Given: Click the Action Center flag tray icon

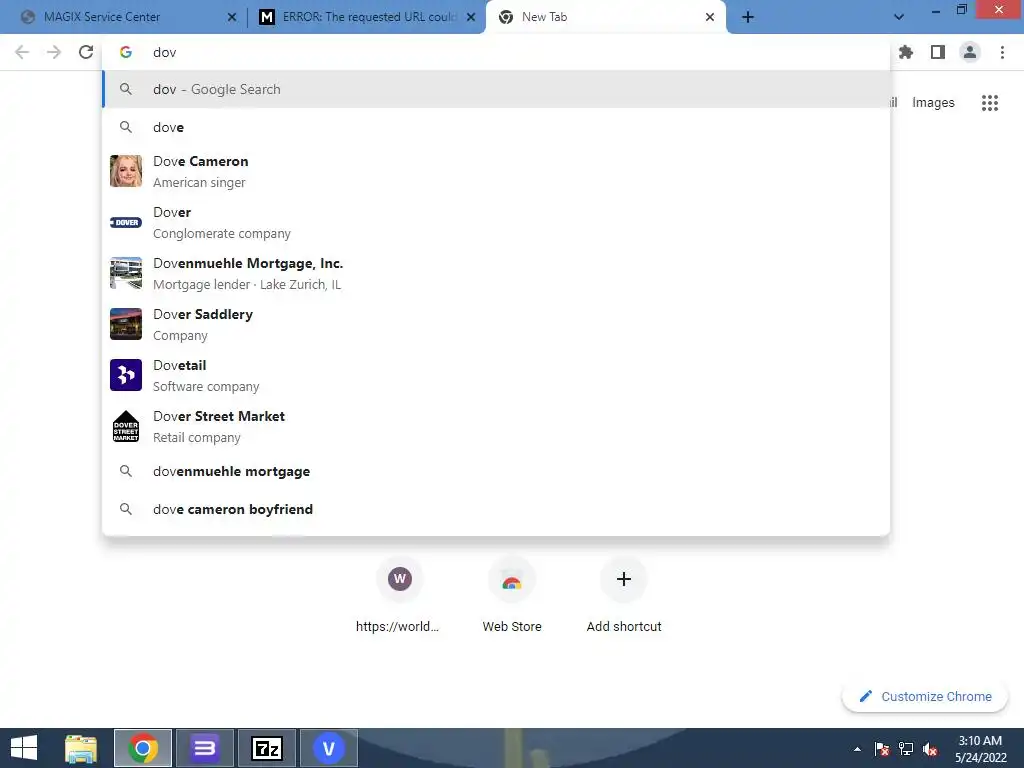Looking at the screenshot, I should click(882, 749).
